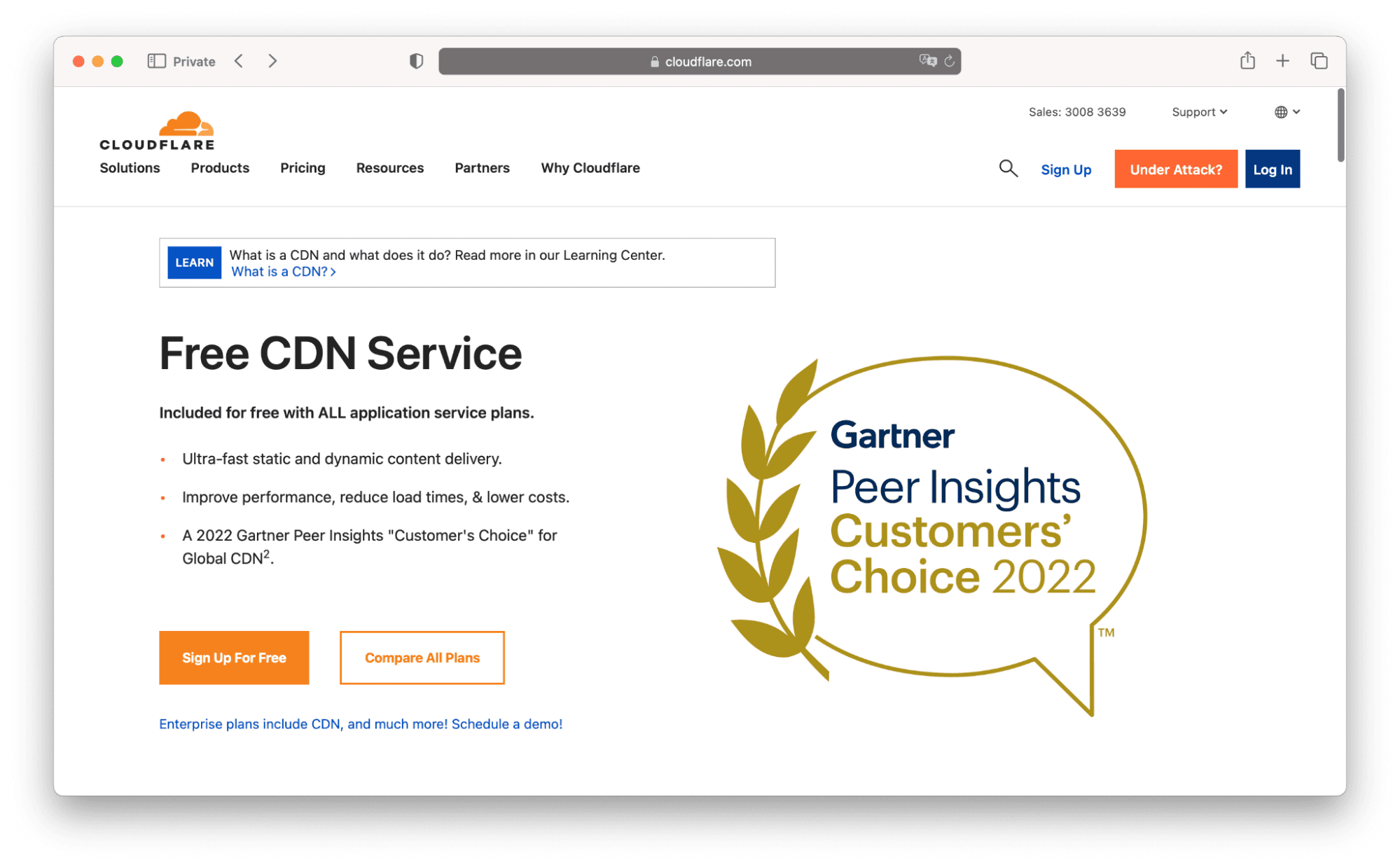Click the Sales: 3008 3639 phone number

[1077, 112]
